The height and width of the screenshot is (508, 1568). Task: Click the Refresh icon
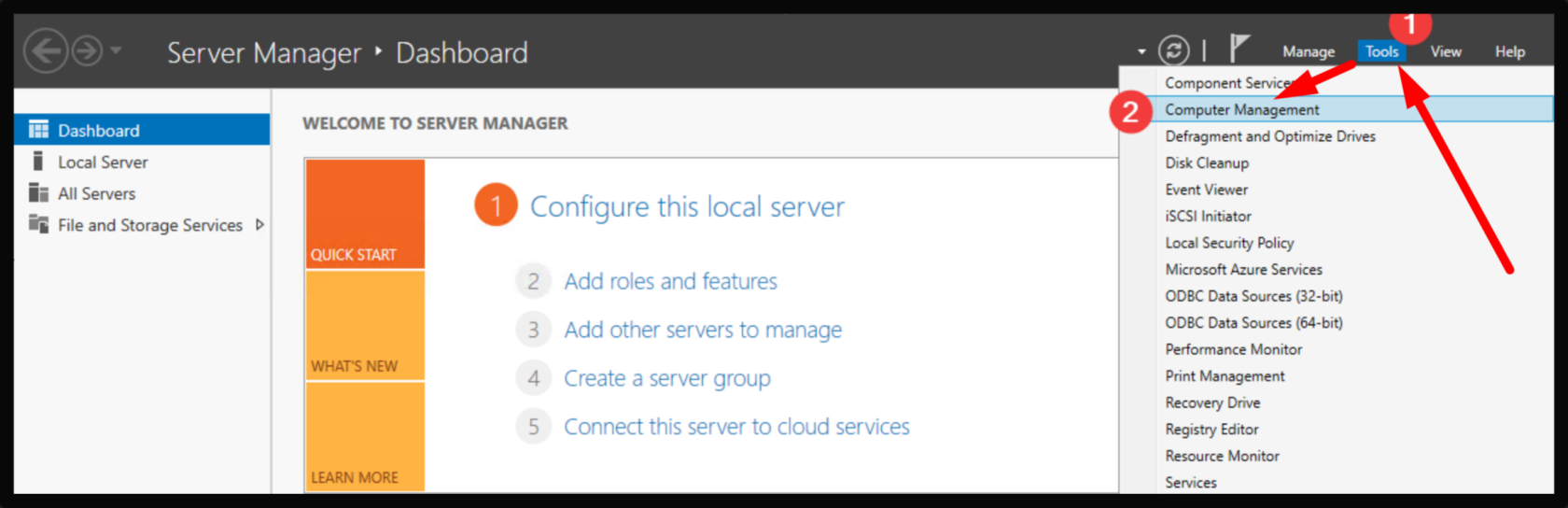point(1174,50)
